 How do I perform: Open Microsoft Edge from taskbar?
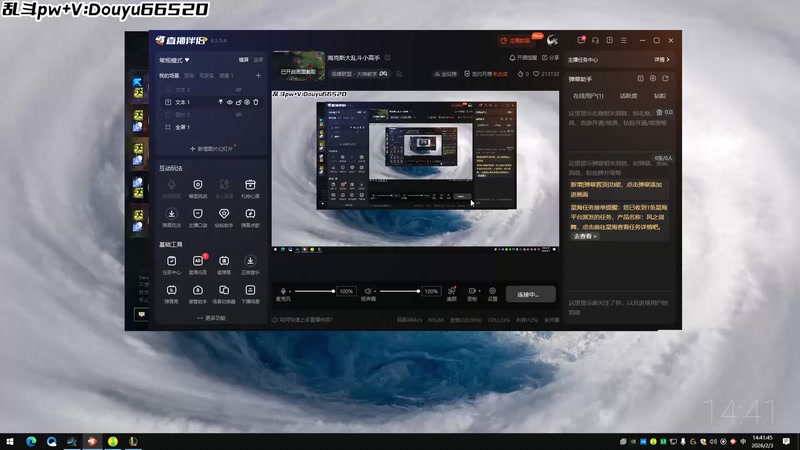(31, 441)
